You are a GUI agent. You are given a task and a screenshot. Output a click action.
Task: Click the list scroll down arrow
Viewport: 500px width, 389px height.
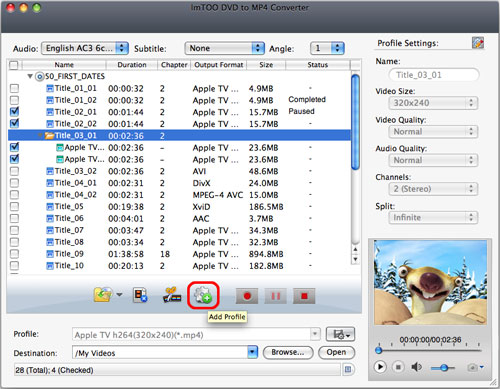point(355,259)
